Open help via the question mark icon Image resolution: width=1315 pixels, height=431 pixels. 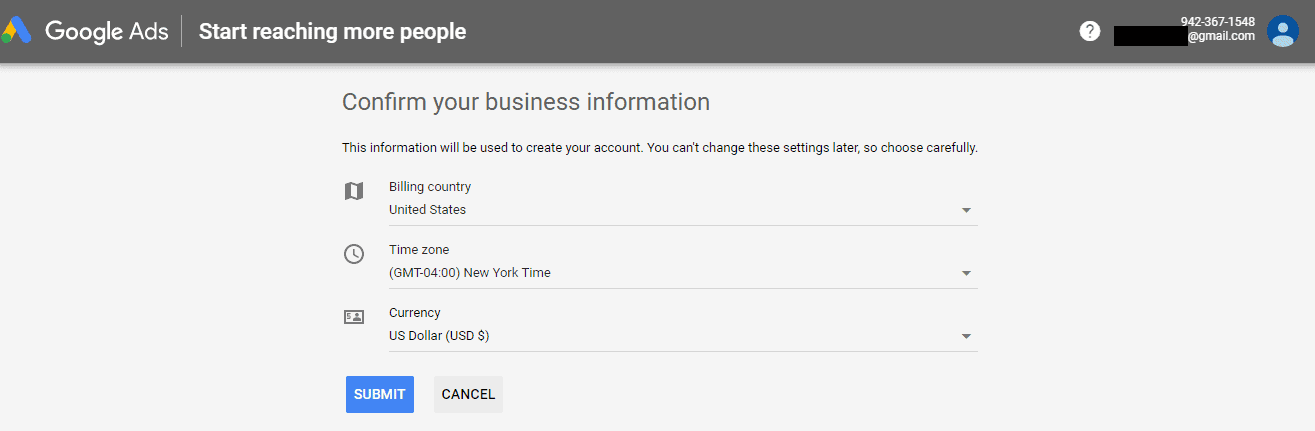[x=1089, y=31]
